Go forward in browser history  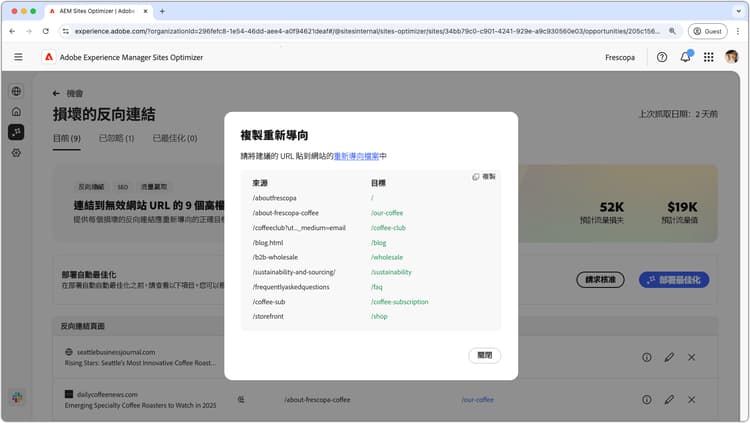pos(29,31)
